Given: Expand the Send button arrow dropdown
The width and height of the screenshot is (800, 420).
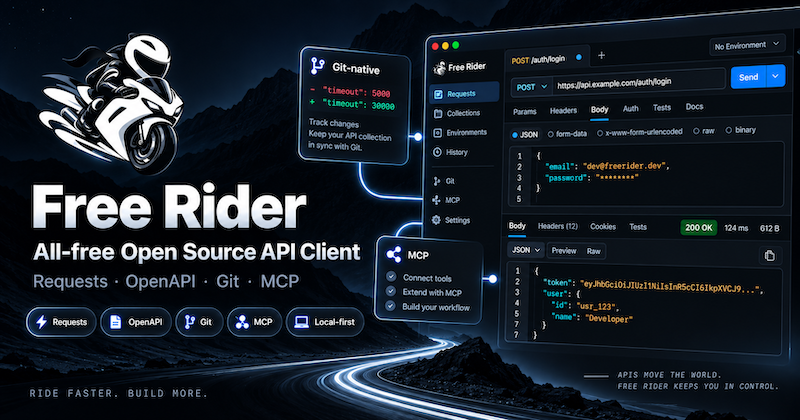Looking at the screenshot, I should [x=776, y=76].
